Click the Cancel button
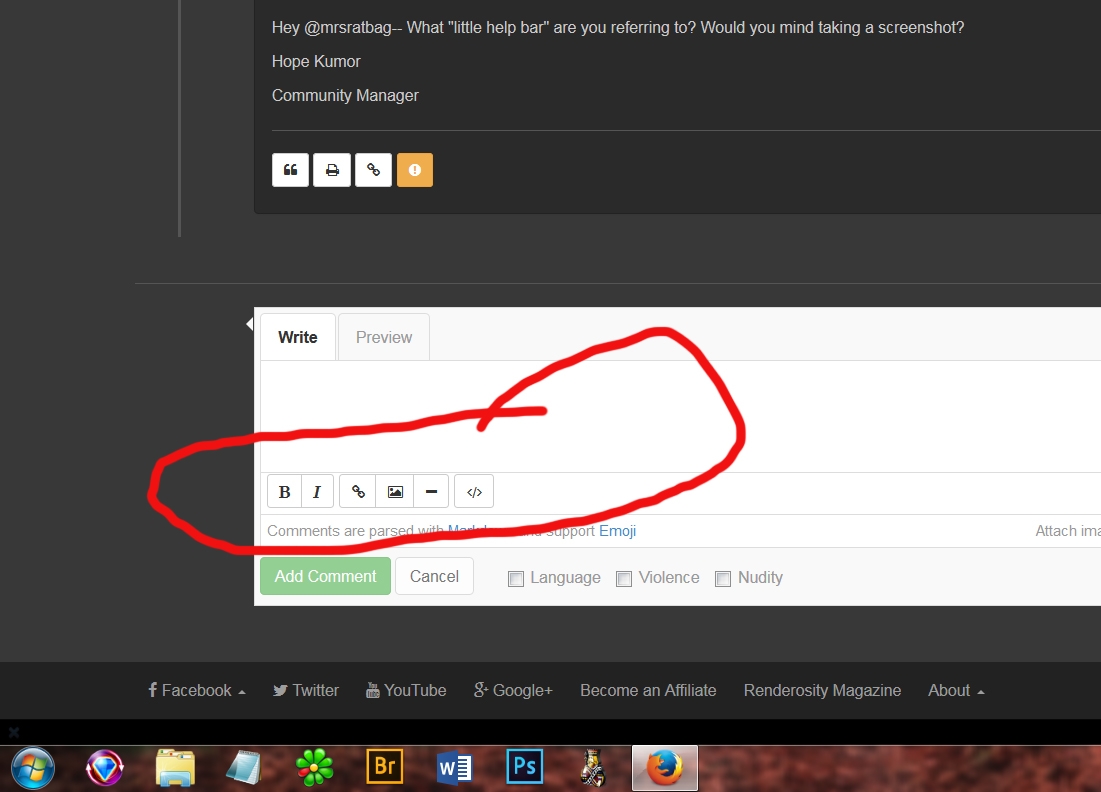Viewport: 1101px width, 792px height. (434, 576)
